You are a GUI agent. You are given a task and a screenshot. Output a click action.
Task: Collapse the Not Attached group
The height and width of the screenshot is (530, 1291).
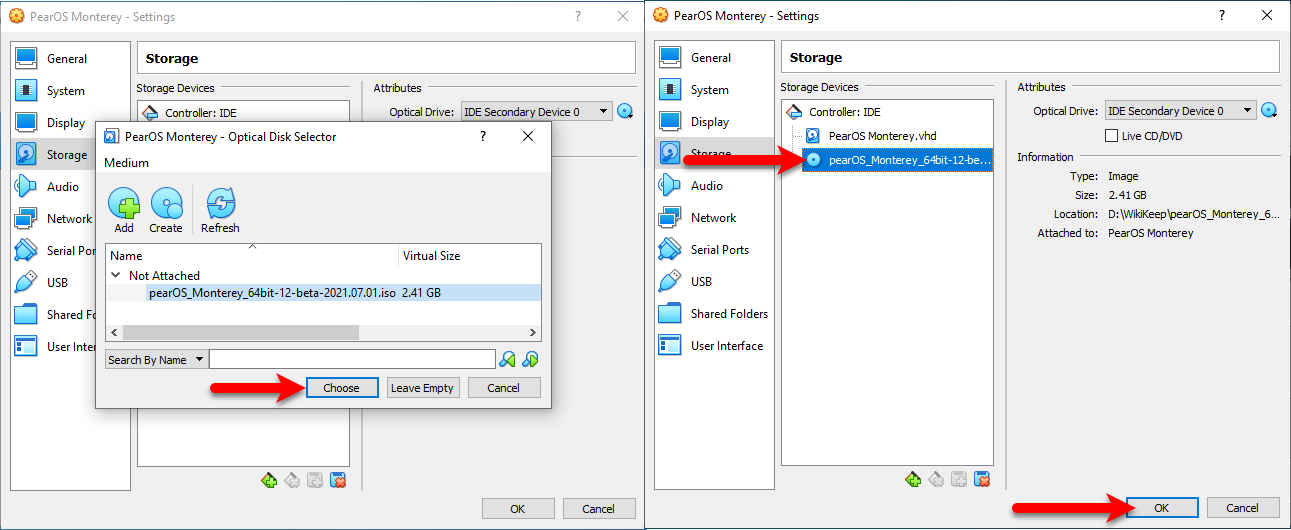pos(116,275)
